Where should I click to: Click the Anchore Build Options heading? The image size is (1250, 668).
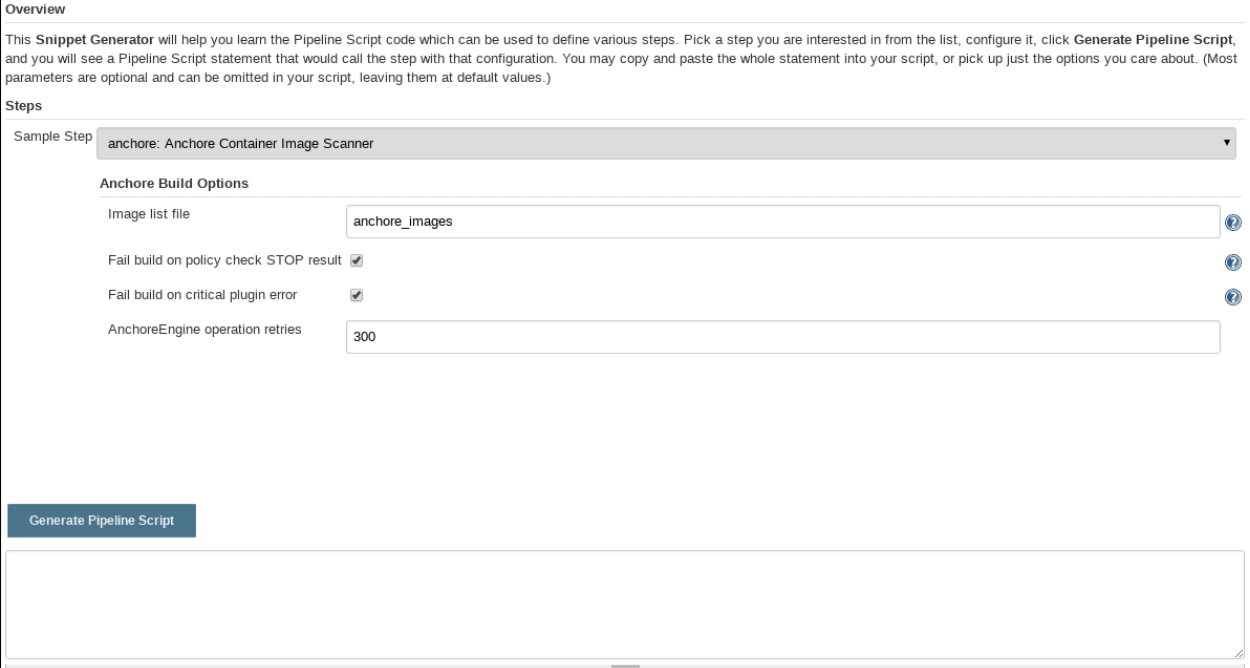[x=174, y=183]
